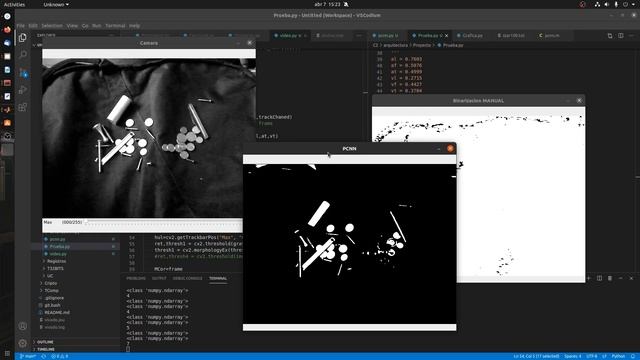Open the Extensions view icon
Viewport: 640px width, 360px height.
click(23, 107)
